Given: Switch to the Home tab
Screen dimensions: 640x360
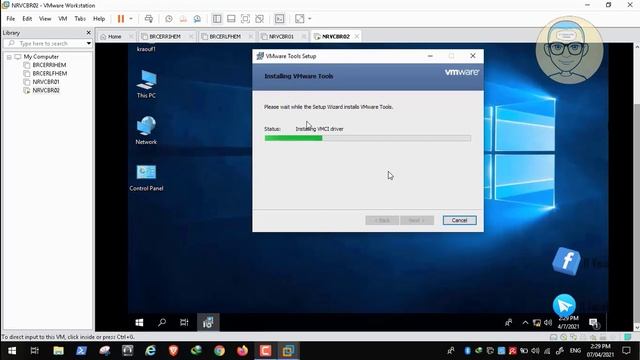Looking at the screenshot, I should coord(114,37).
